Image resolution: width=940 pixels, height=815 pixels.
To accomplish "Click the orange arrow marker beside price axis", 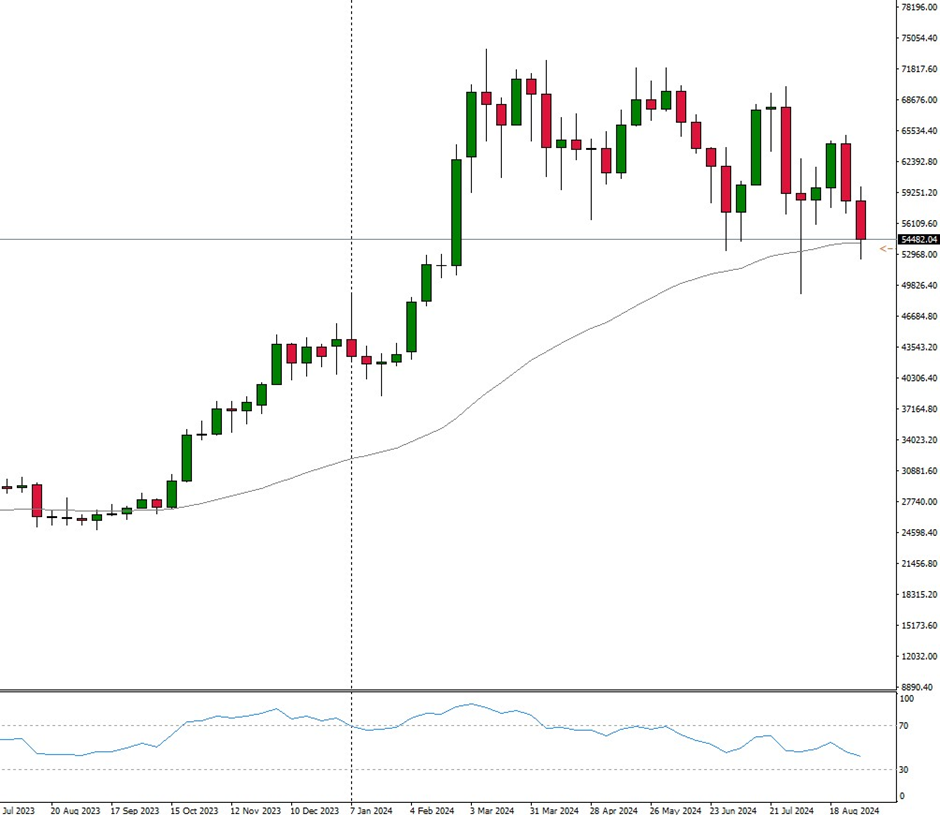I will click(885, 249).
